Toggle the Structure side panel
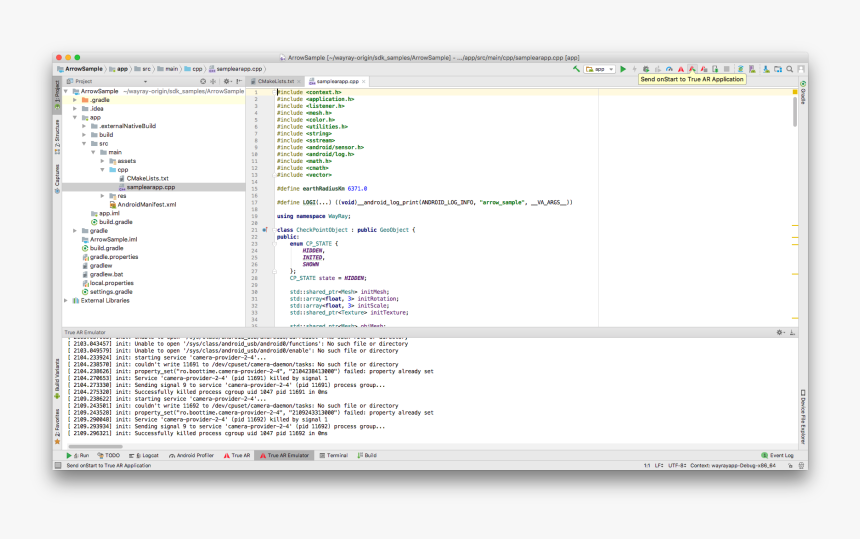This screenshot has width=860, height=539. pos(57,137)
